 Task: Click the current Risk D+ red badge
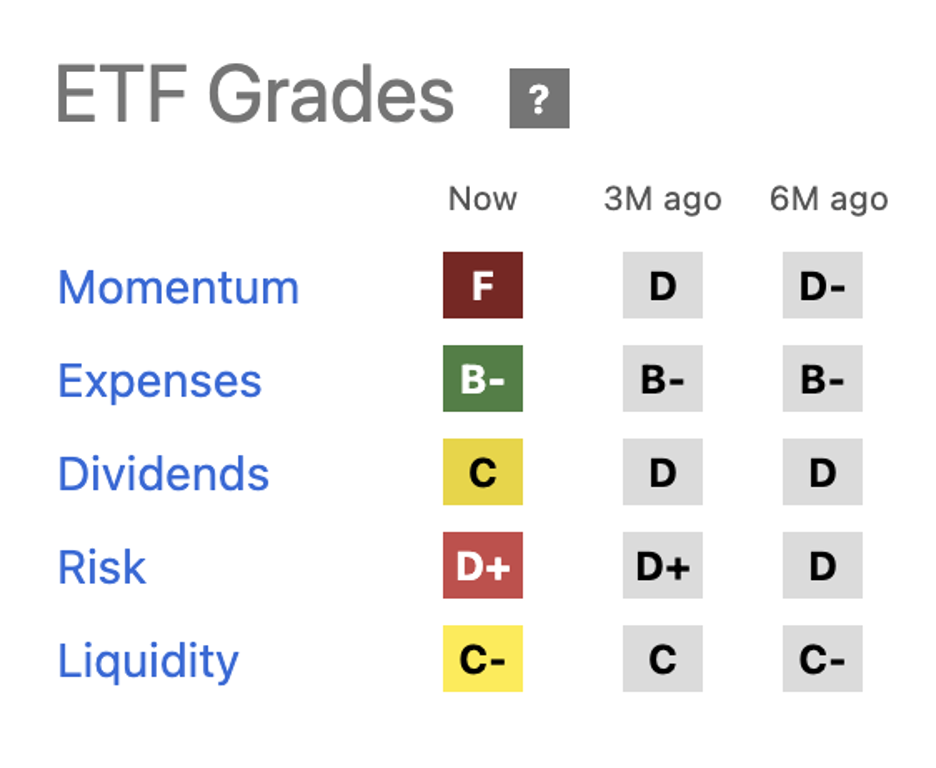483,566
